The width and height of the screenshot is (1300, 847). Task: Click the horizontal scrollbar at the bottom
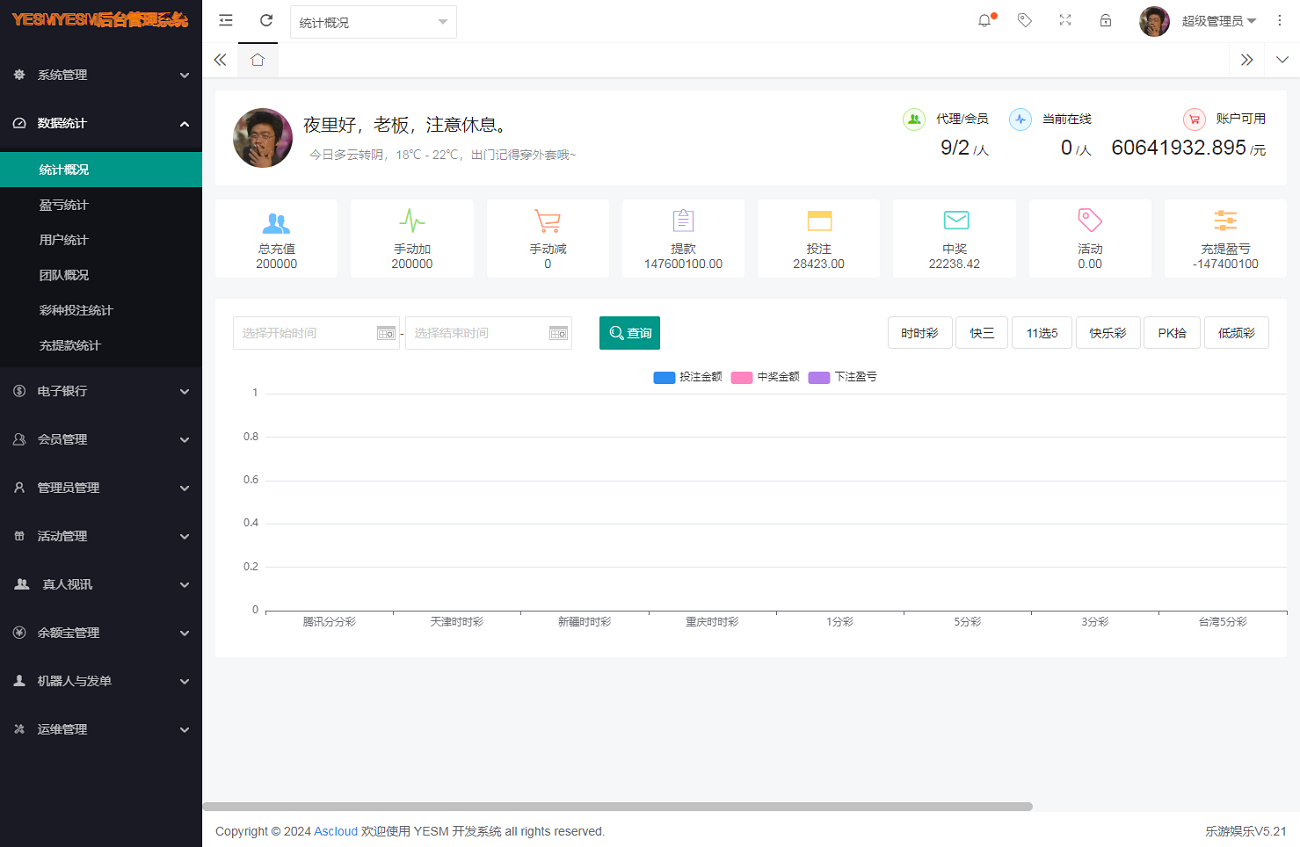617,806
